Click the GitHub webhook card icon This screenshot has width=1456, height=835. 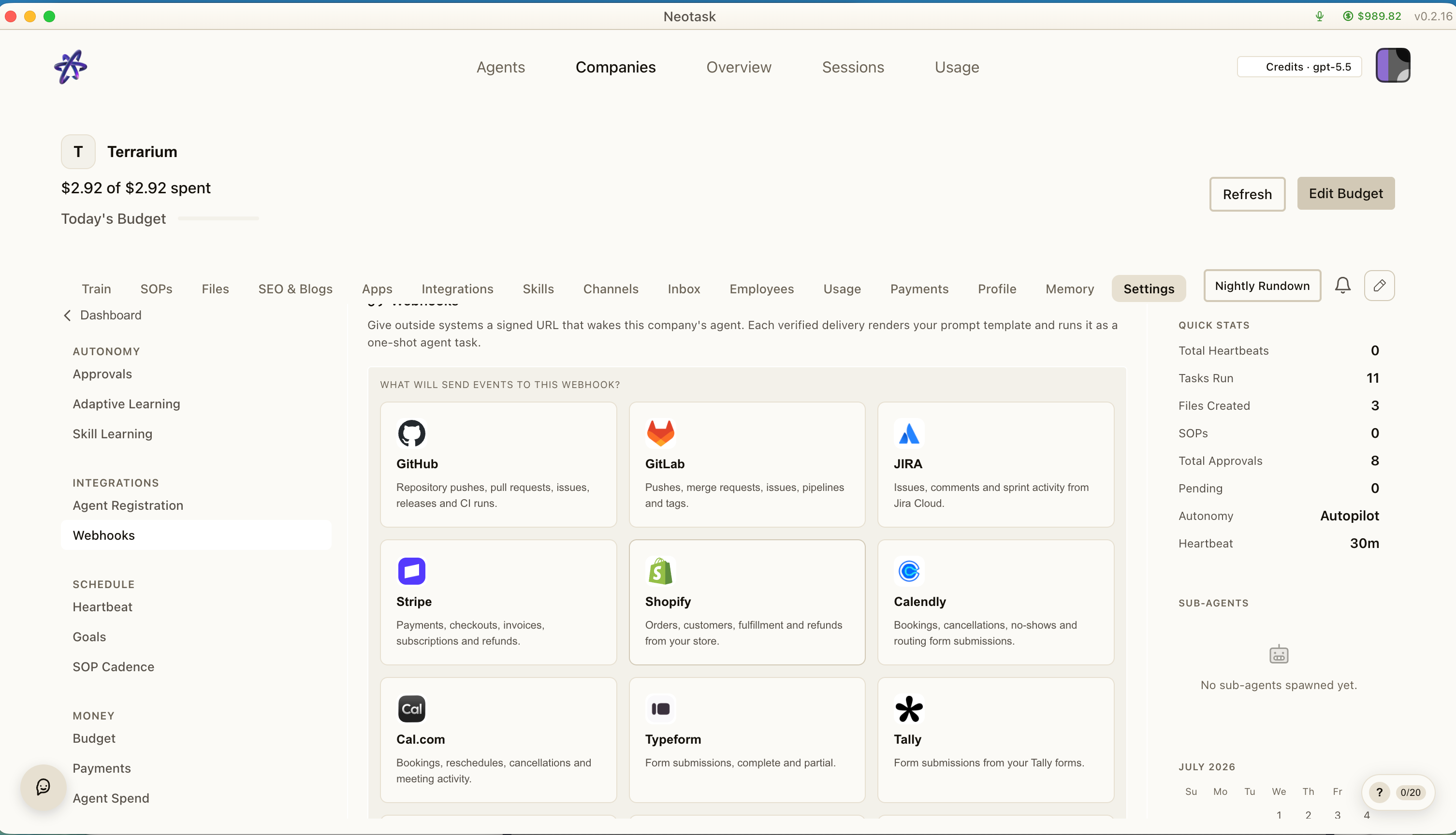411,433
